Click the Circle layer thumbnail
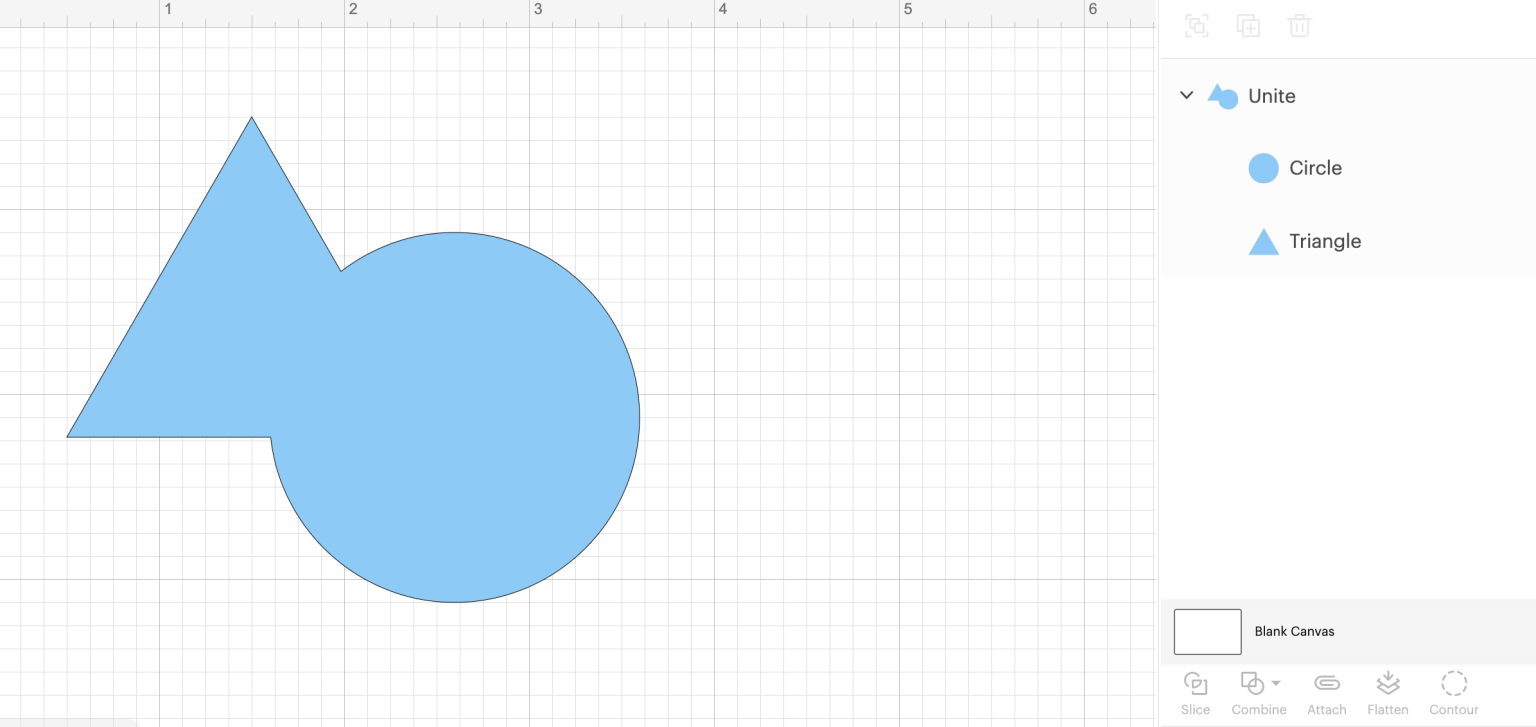This screenshot has width=1536, height=727. click(1263, 167)
